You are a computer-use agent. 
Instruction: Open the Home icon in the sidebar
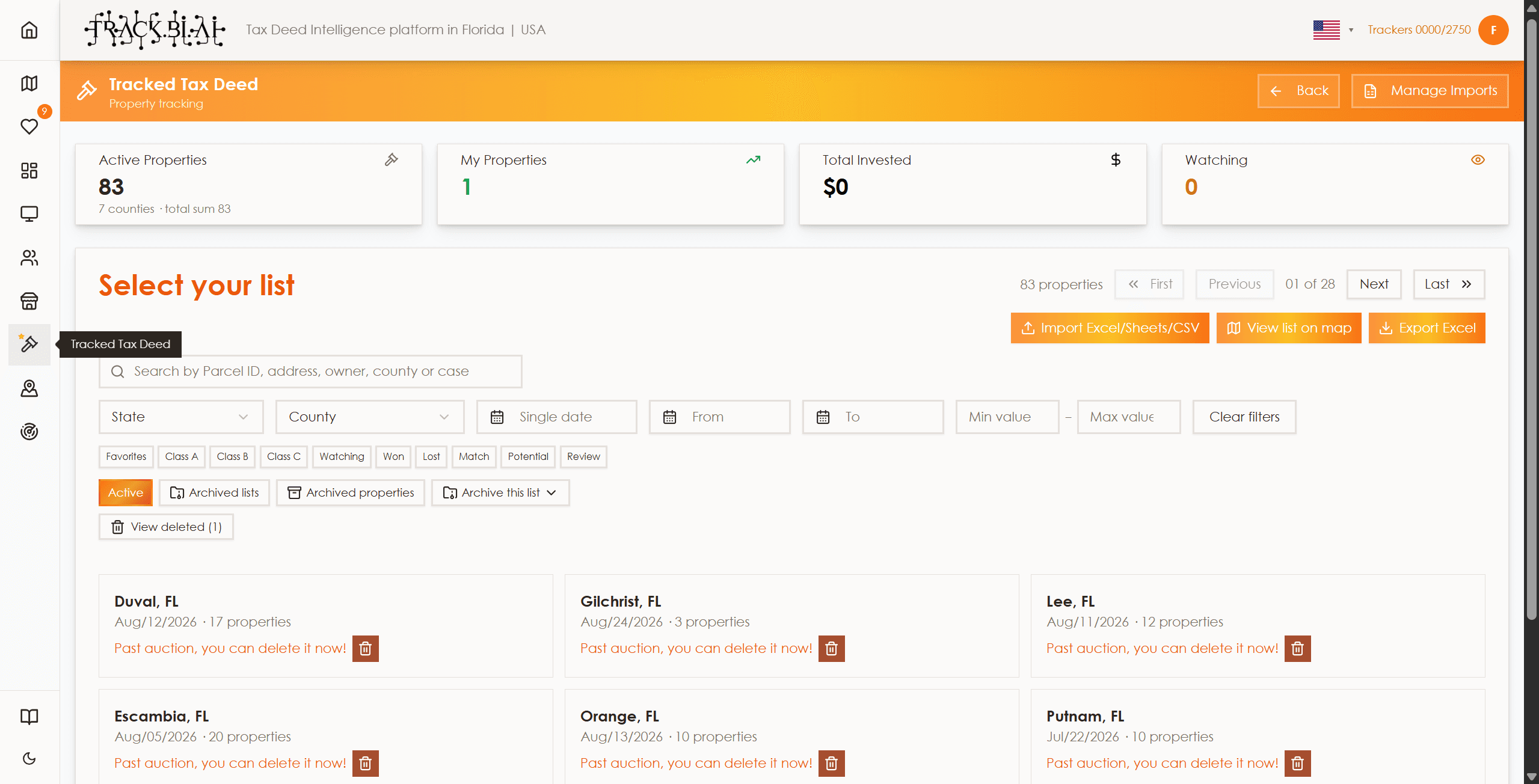click(29, 30)
